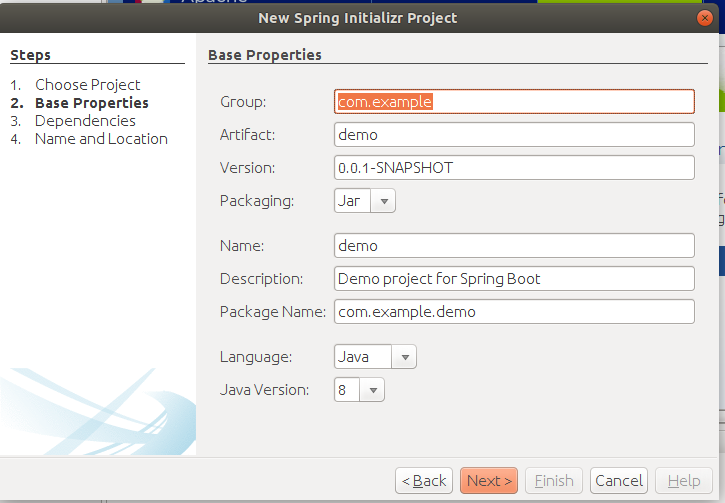725x503 pixels.
Task: Click the Description label
Action: (x=262, y=279)
